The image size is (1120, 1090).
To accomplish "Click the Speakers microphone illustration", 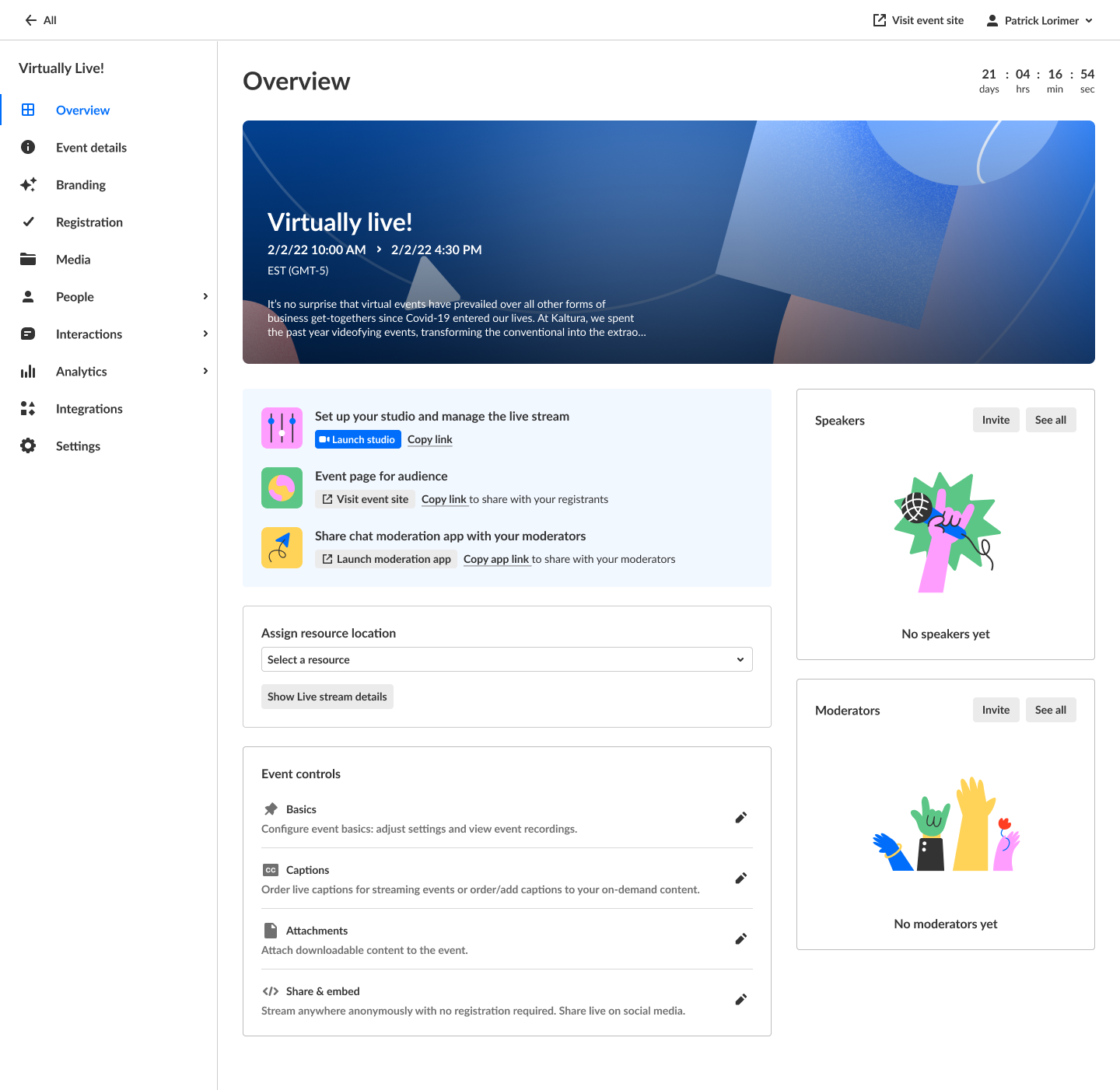I will click(947, 532).
